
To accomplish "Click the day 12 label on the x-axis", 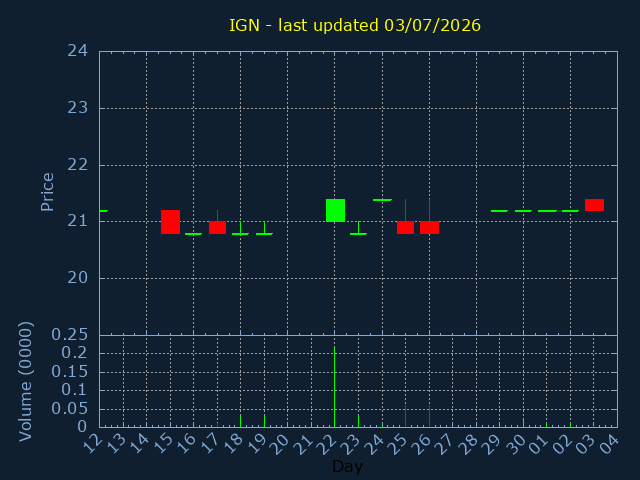I will coord(95,444).
